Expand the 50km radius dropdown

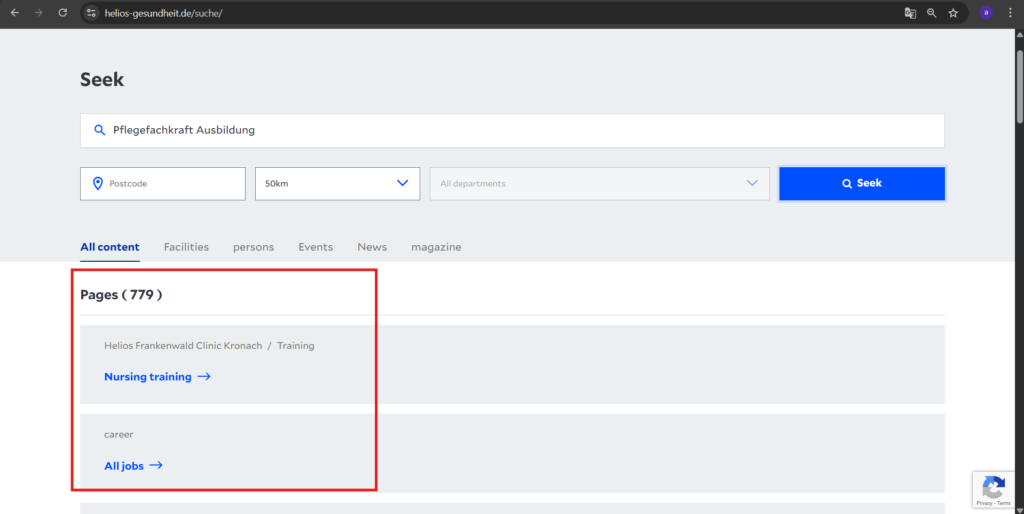tap(337, 184)
